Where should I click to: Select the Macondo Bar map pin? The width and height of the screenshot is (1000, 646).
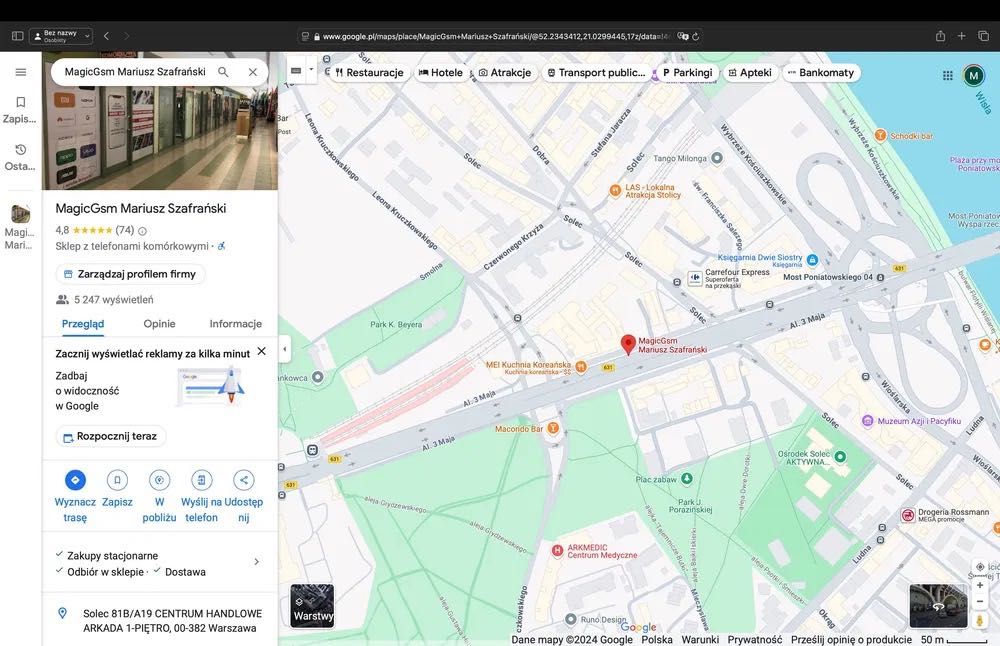click(x=553, y=429)
